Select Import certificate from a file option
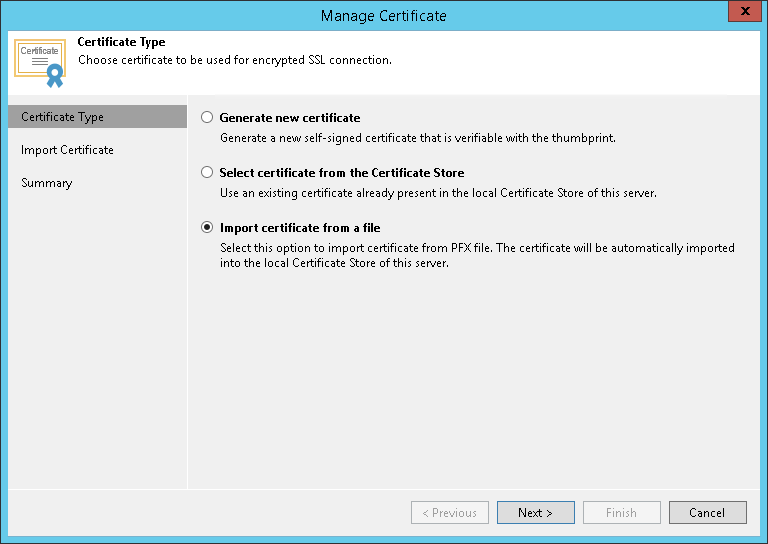The width and height of the screenshot is (768, 544). (x=207, y=227)
